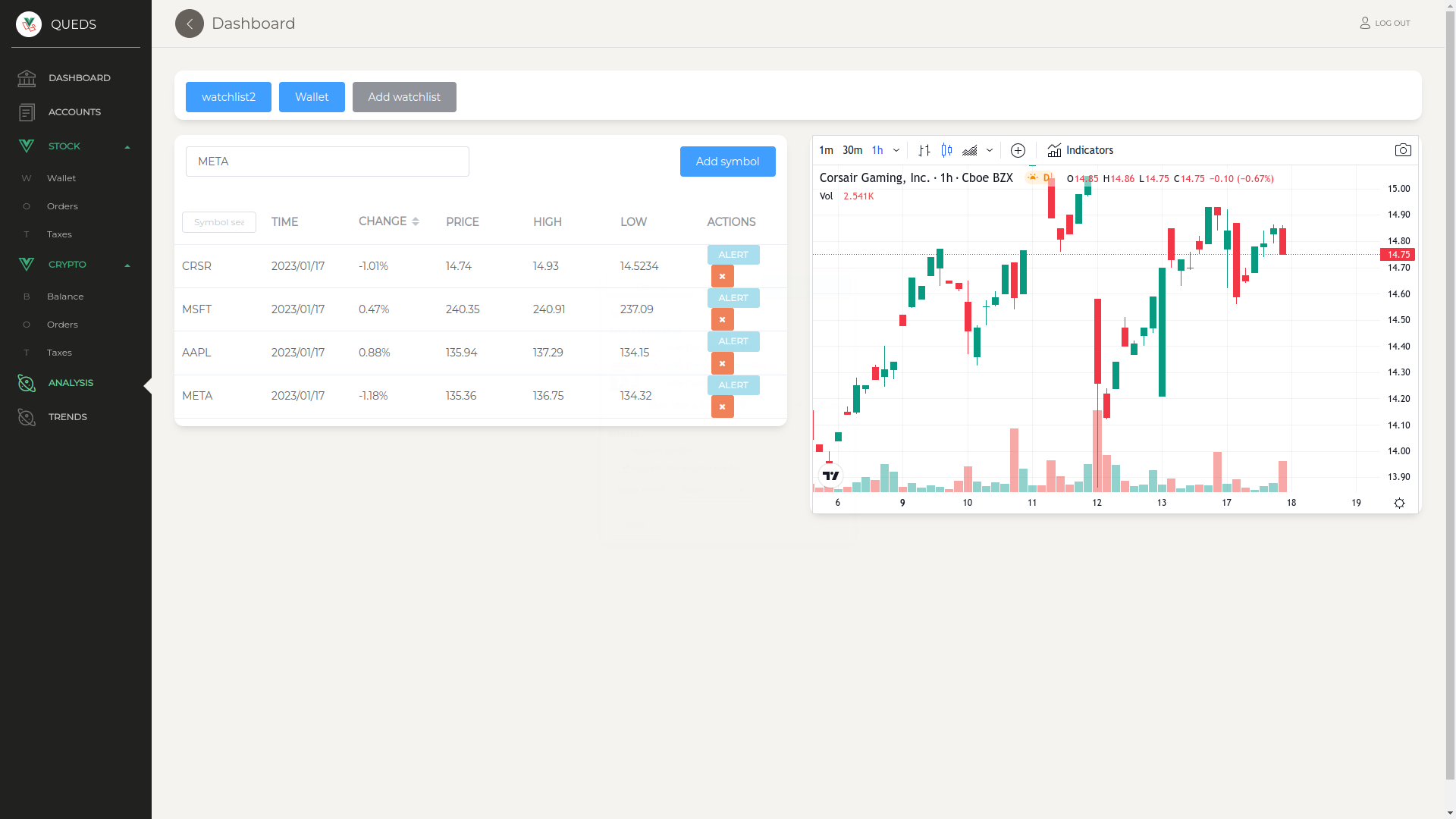Collapse the Crypto menu section
This screenshot has height=819, width=1456.
pos(127,265)
